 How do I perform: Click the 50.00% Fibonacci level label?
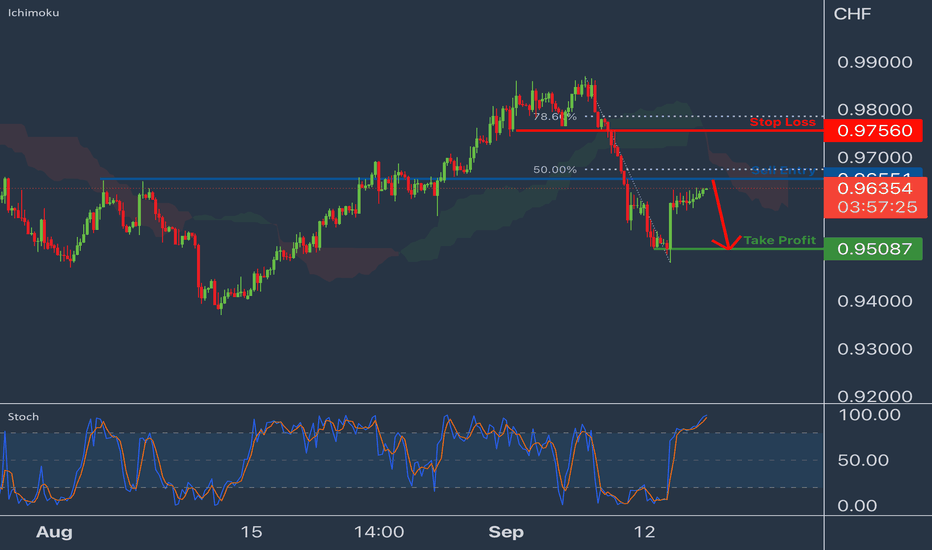pyautogui.click(x=555, y=169)
